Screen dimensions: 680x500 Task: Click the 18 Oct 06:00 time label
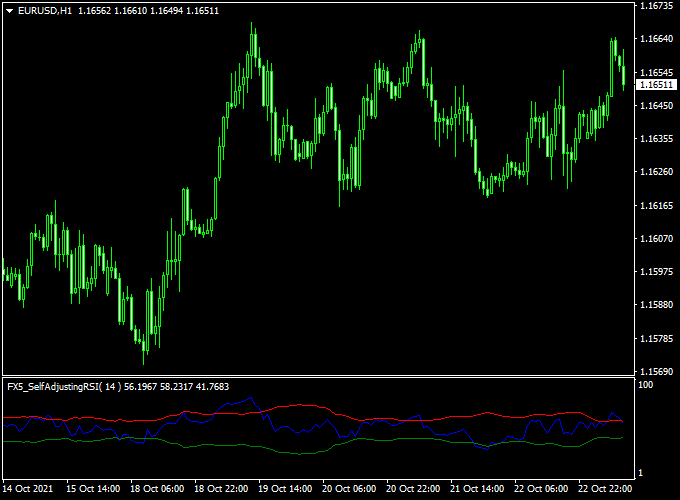point(157,489)
